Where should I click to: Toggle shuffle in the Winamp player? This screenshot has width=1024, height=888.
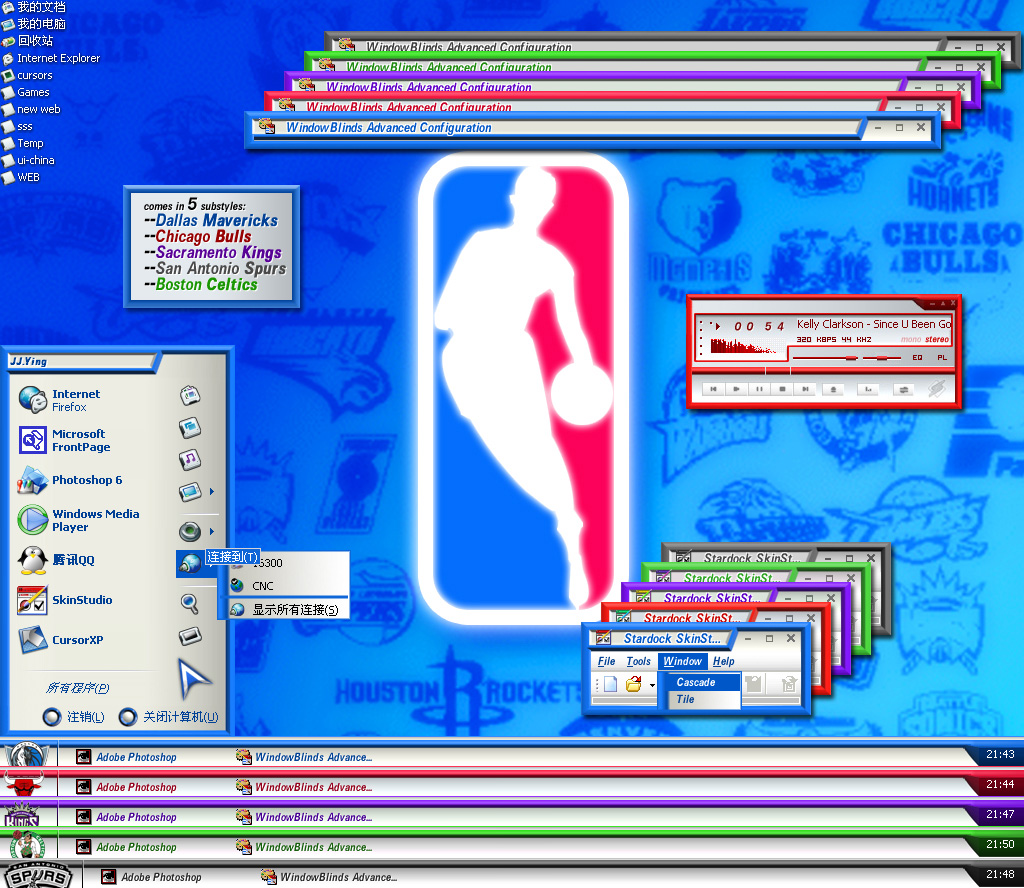pos(904,390)
